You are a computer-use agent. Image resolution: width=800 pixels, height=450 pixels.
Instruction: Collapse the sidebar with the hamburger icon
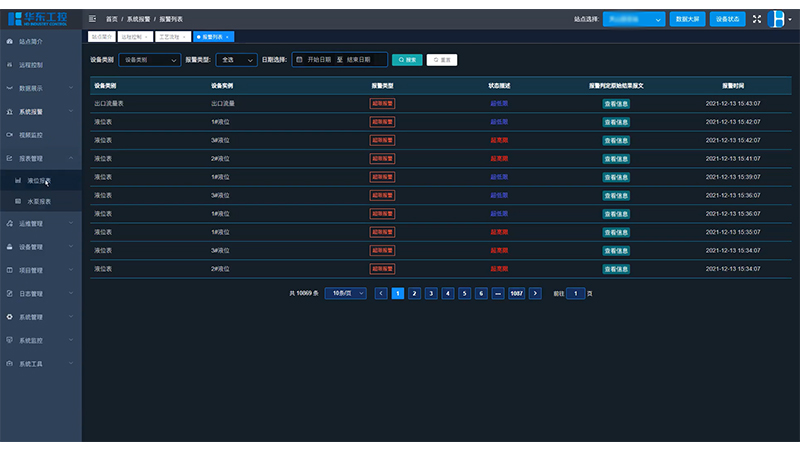click(93, 19)
